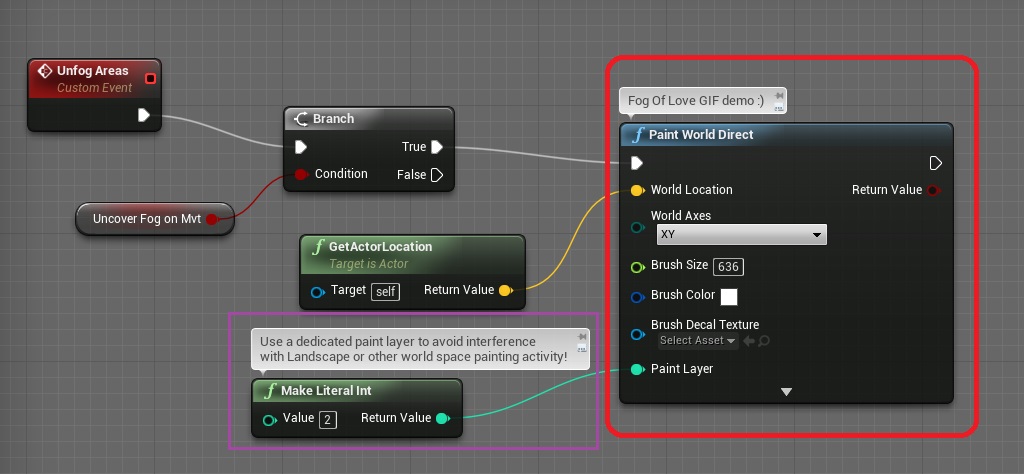Click the Branch True output pin
Image resolution: width=1024 pixels, height=474 pixels.
(437, 147)
